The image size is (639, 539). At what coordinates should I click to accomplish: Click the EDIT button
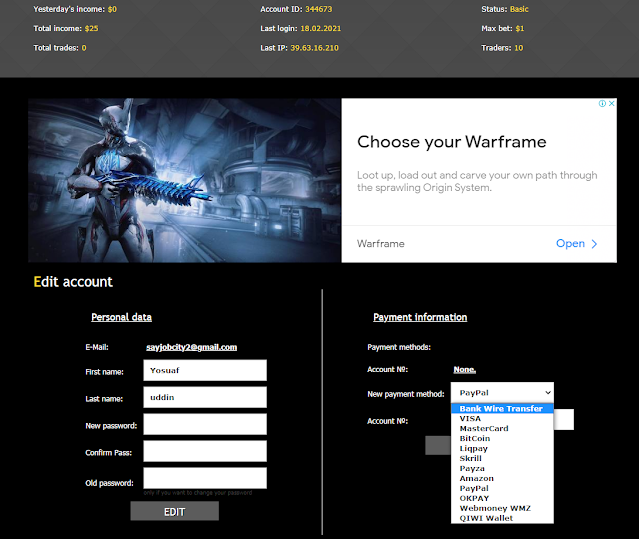tap(174, 511)
